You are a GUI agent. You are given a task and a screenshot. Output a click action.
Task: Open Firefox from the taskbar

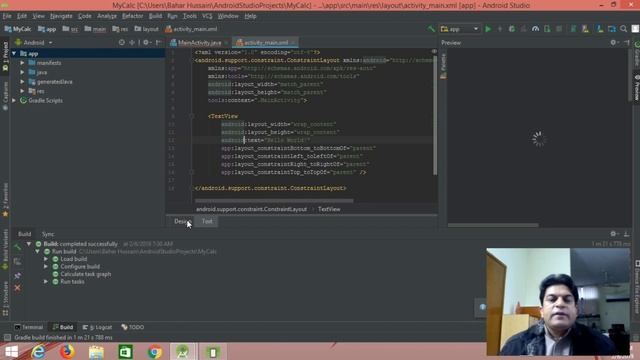click(x=67, y=351)
